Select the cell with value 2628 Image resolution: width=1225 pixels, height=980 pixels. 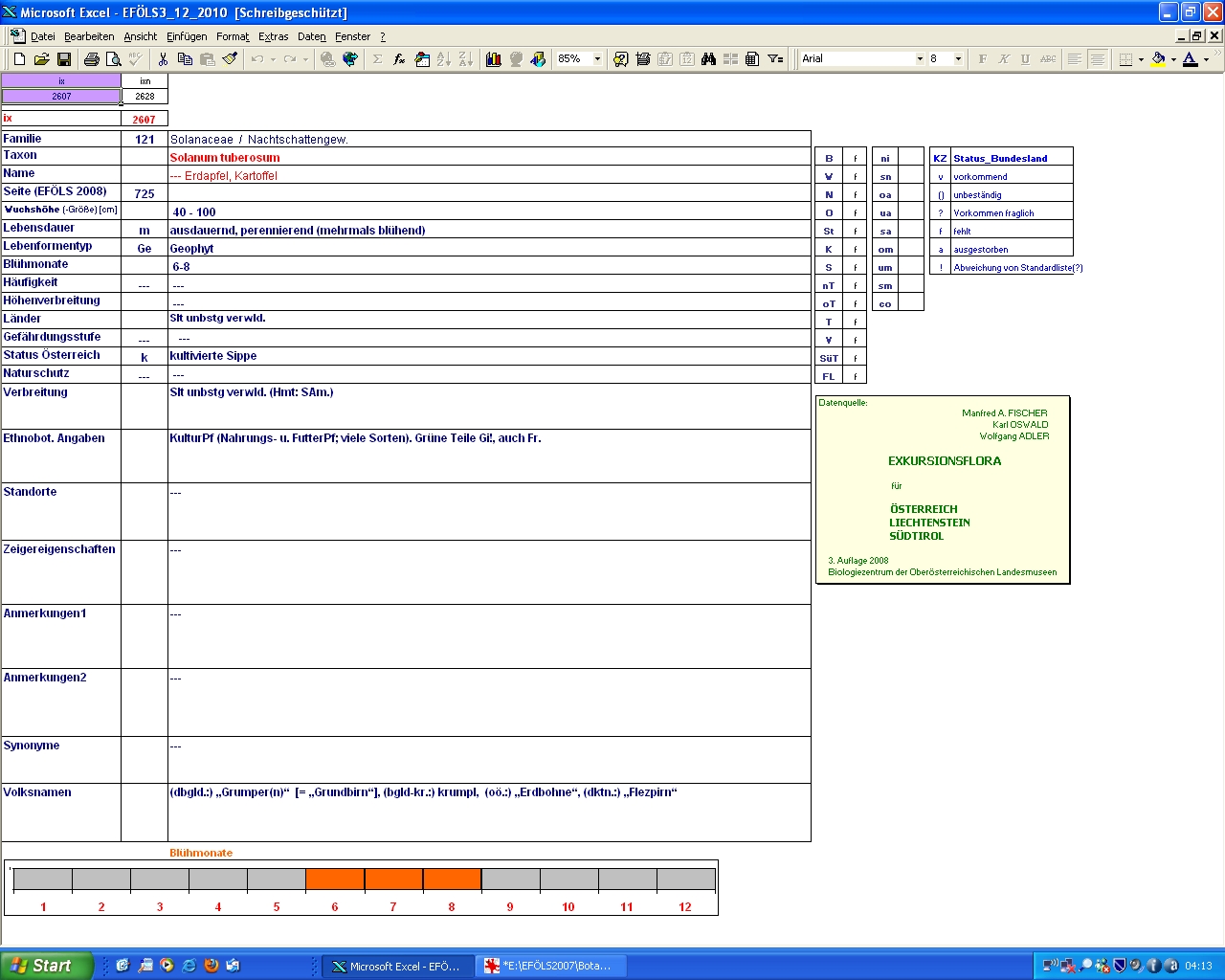(145, 96)
